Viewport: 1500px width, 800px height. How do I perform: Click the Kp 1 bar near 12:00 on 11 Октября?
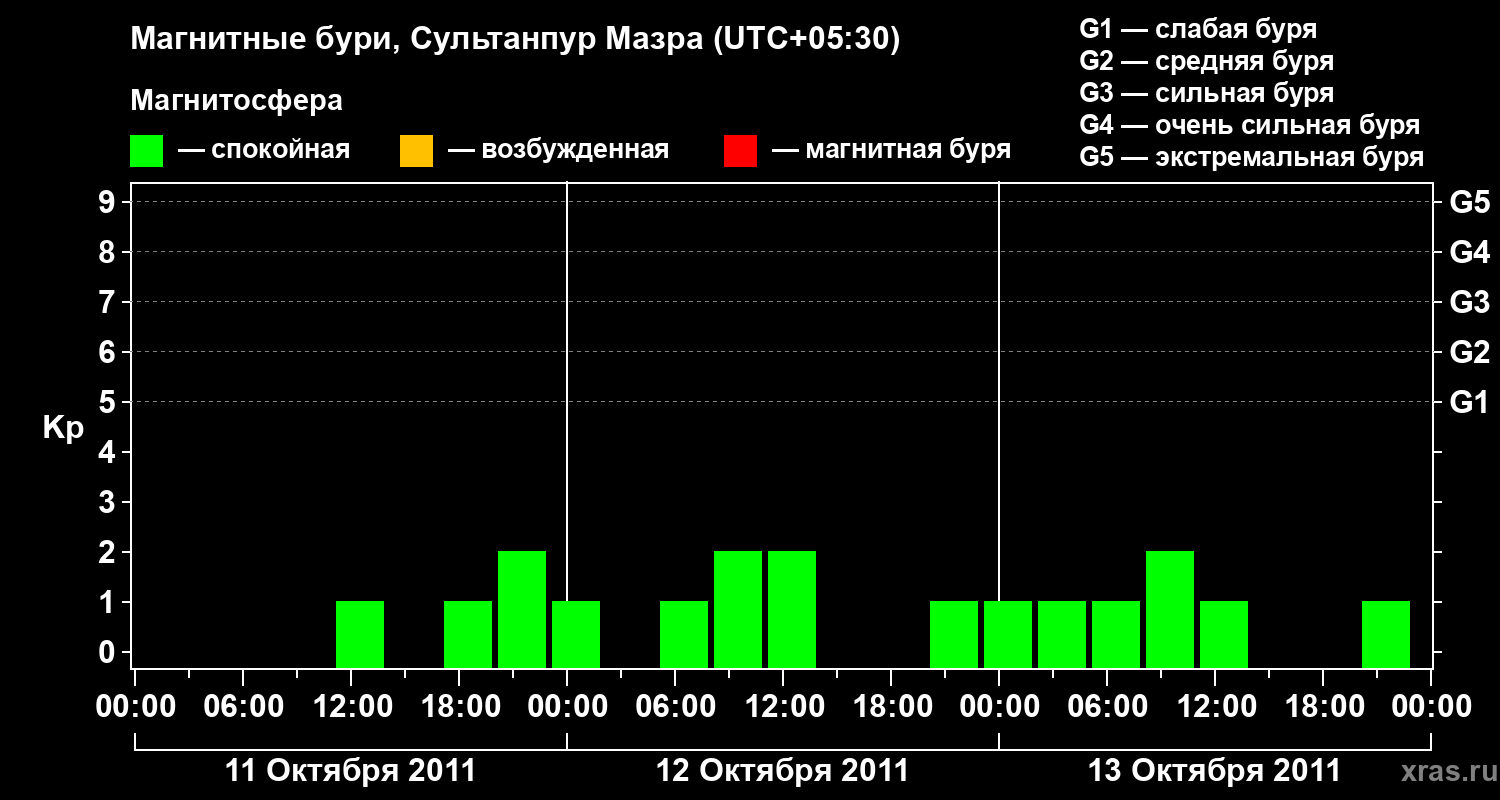click(x=360, y=634)
